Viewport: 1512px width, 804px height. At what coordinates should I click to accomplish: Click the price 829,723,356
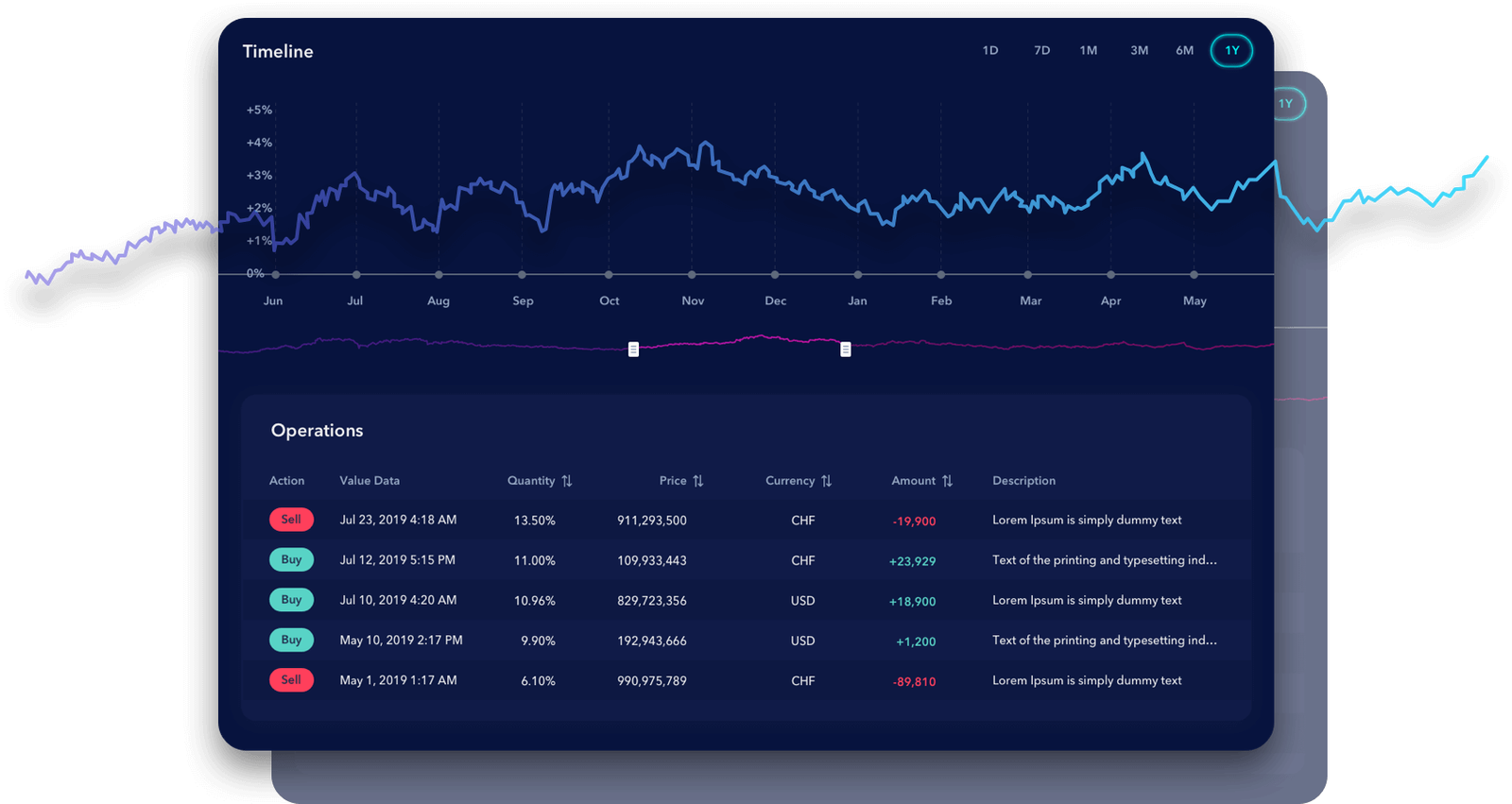point(652,601)
